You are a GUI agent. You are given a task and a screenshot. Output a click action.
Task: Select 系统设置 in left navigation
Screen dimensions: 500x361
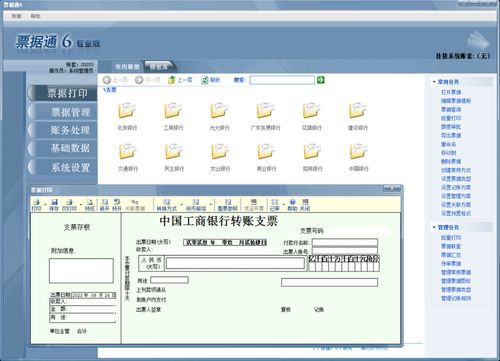(63, 167)
